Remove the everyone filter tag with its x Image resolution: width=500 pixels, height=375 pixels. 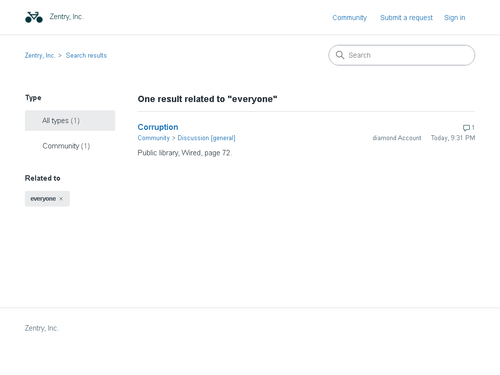(x=61, y=199)
